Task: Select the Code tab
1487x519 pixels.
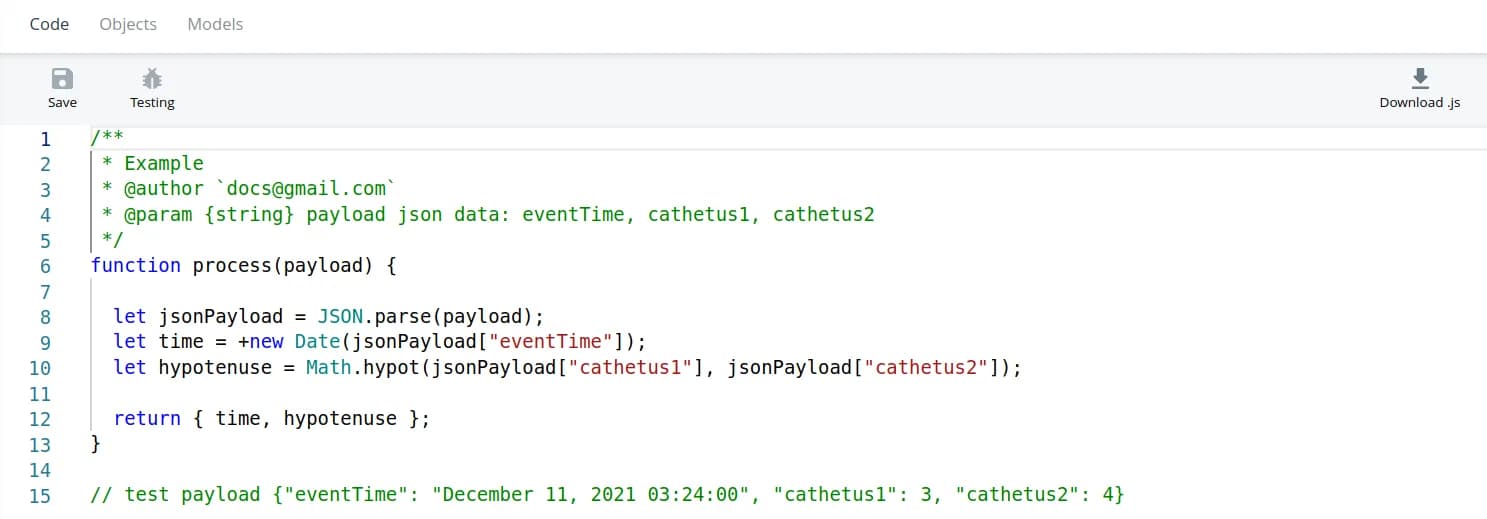Action: coord(49,24)
